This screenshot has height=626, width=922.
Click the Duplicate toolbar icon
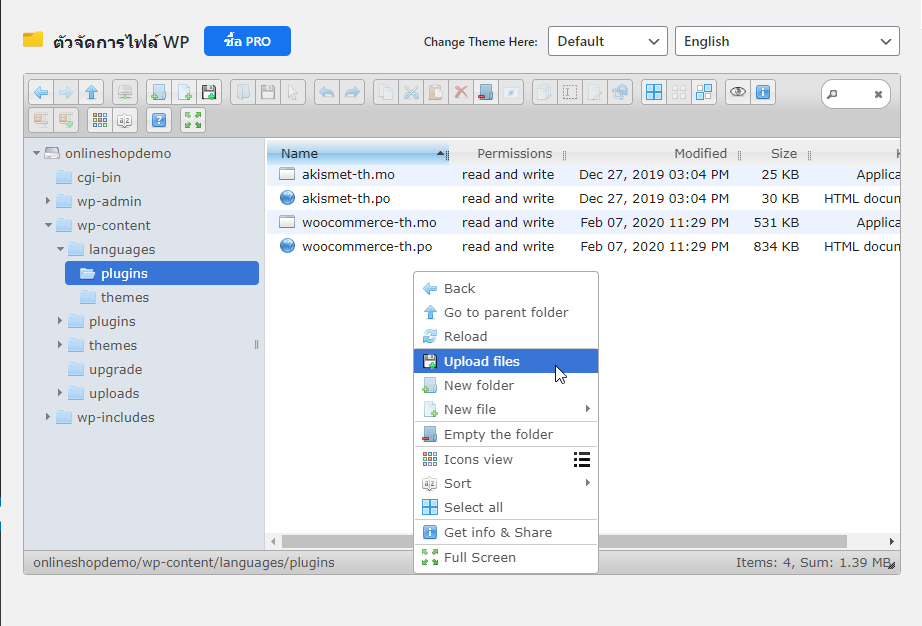[x=544, y=92]
